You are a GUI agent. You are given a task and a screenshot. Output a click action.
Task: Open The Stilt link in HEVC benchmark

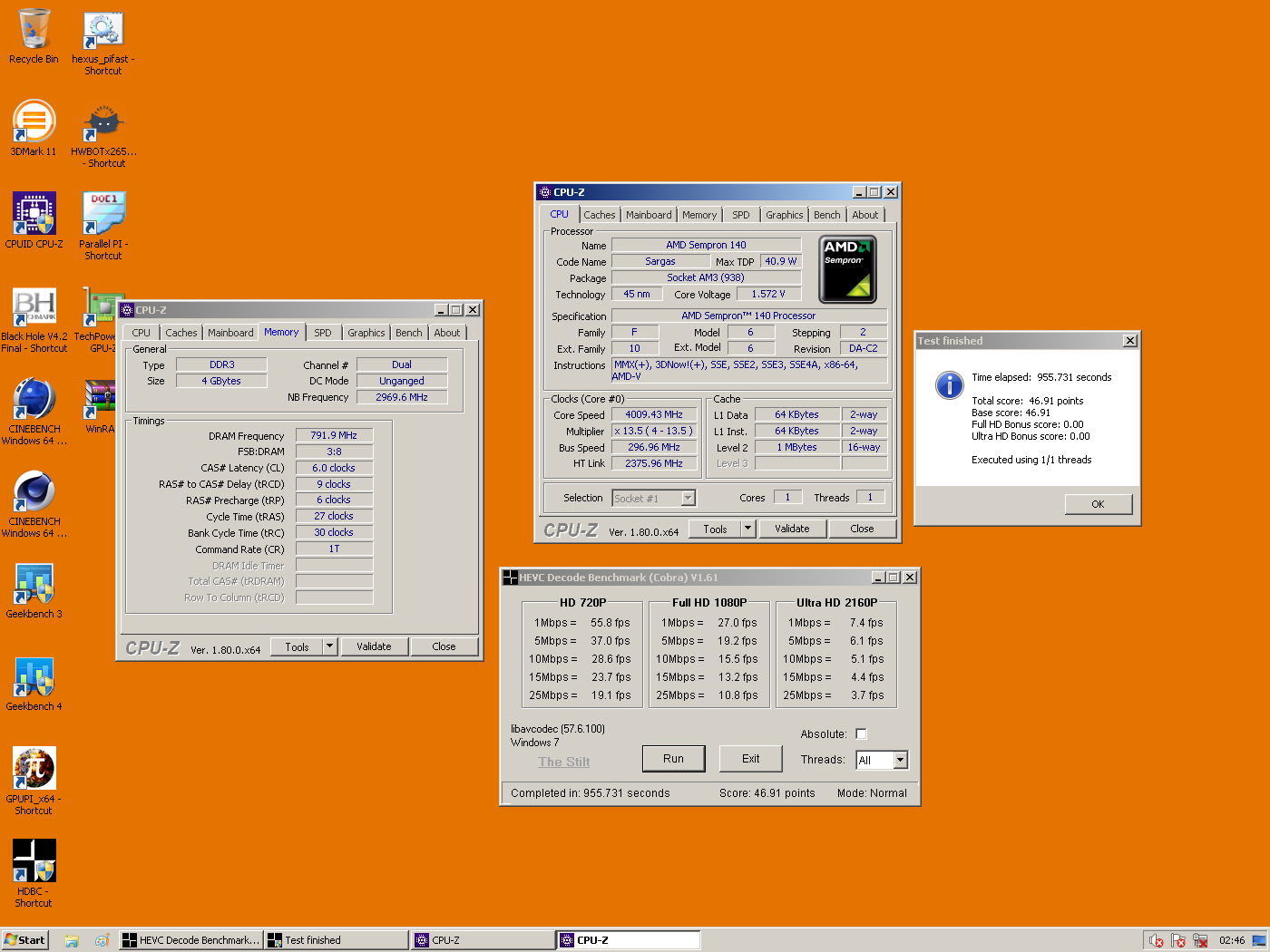pos(563,762)
